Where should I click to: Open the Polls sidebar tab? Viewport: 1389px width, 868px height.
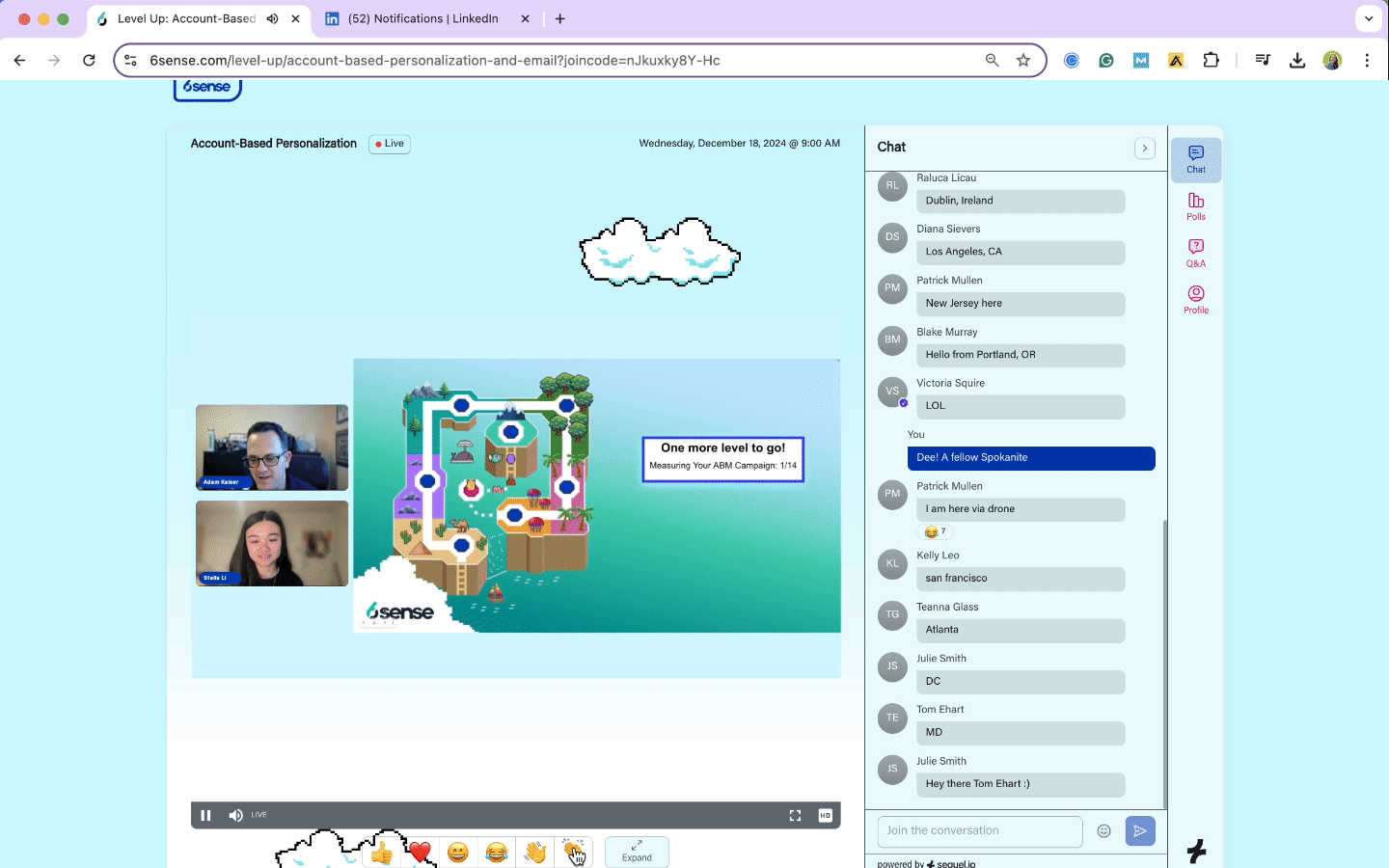click(1196, 206)
